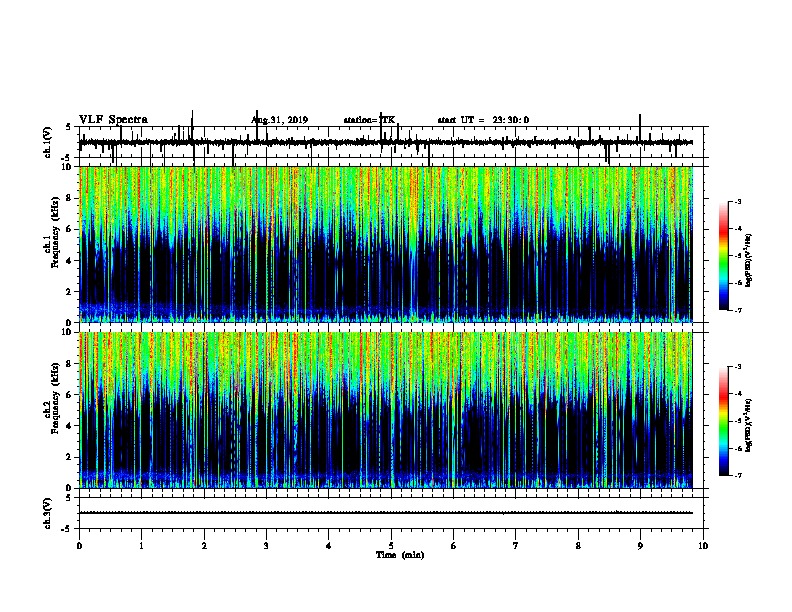This screenshot has width=792, height=612.
Task: Click the '2' kHz tick on ch.2 spectrogram
Action: [70, 457]
